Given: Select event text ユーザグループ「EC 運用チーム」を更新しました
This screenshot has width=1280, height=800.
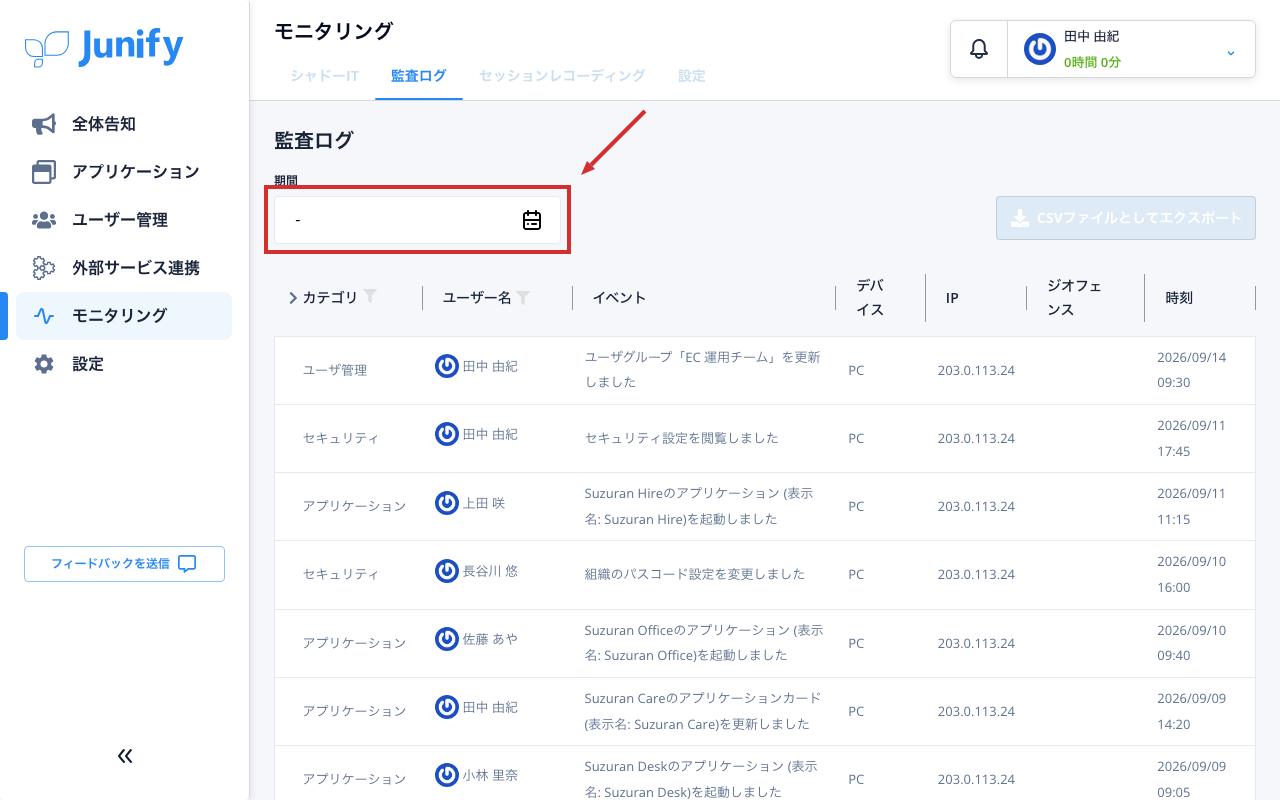Looking at the screenshot, I should 703,370.
